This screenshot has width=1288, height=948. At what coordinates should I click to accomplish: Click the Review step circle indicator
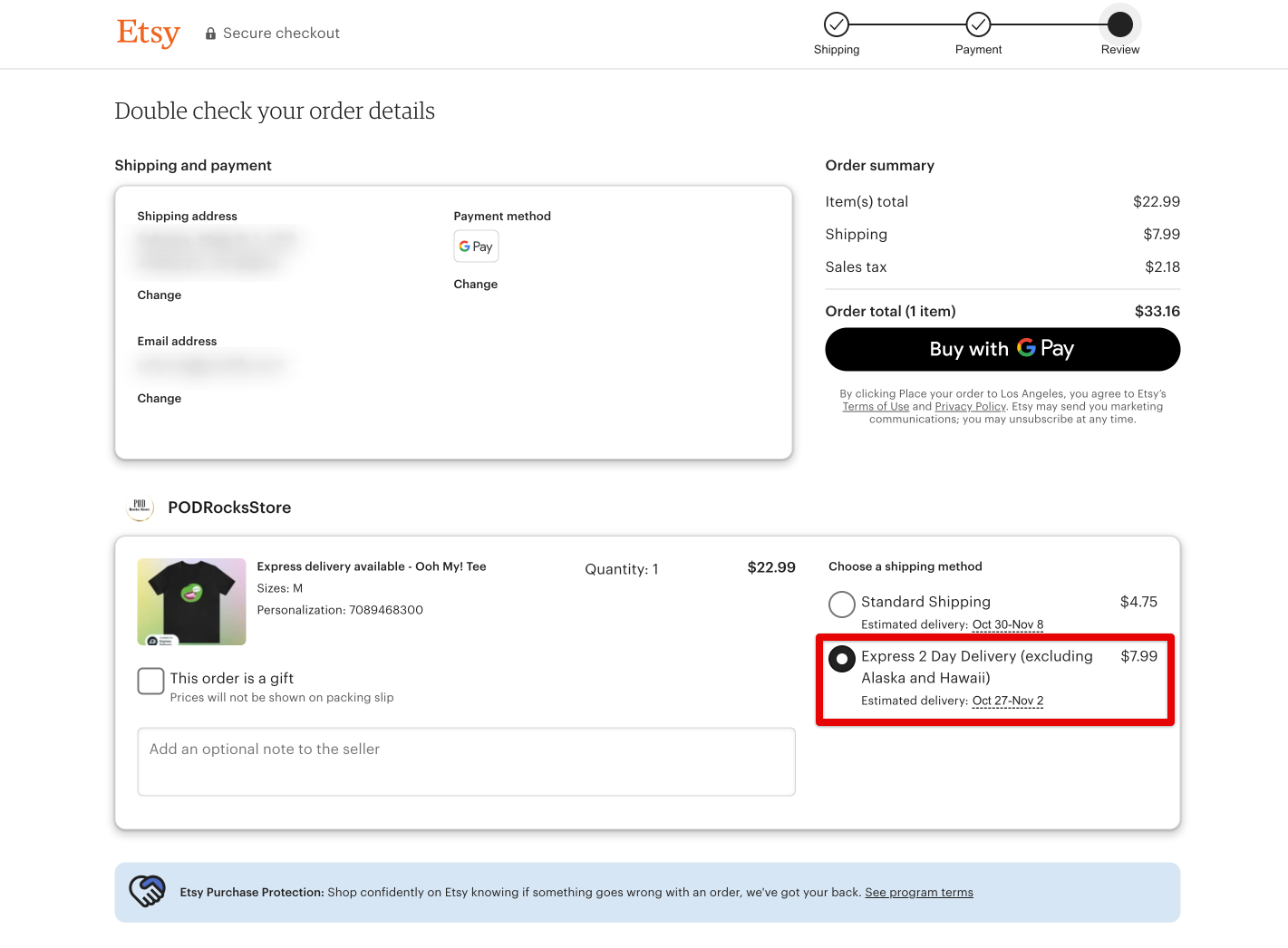1119,24
